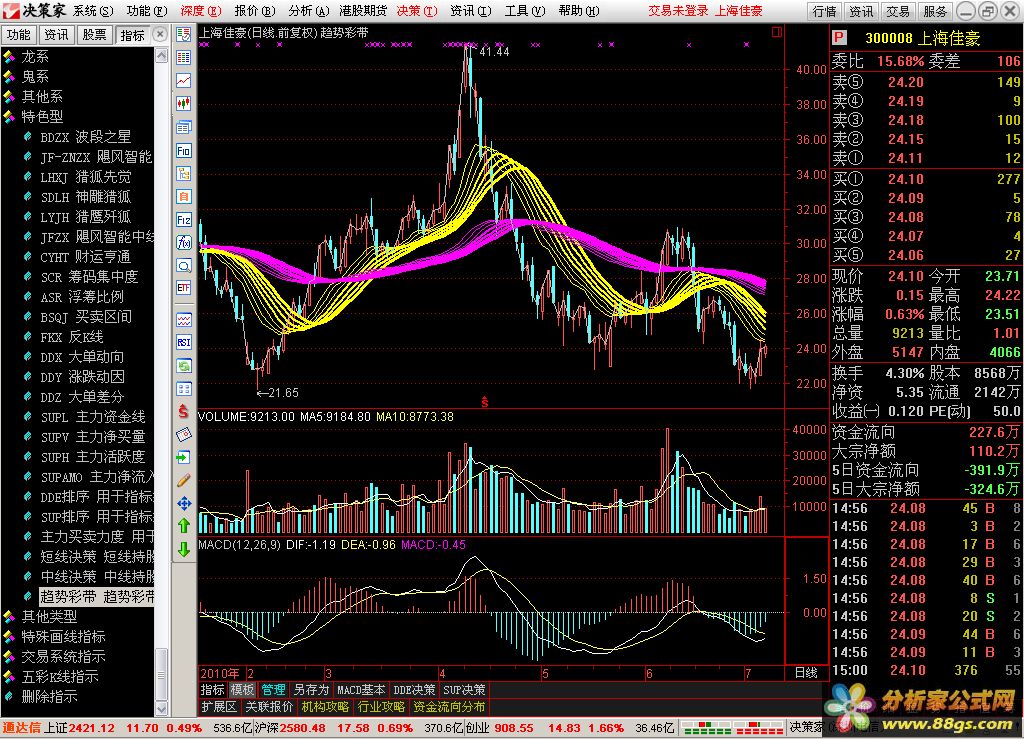1024x739 pixels.
Task: Click the 行情 button at top right
Action: [824, 11]
